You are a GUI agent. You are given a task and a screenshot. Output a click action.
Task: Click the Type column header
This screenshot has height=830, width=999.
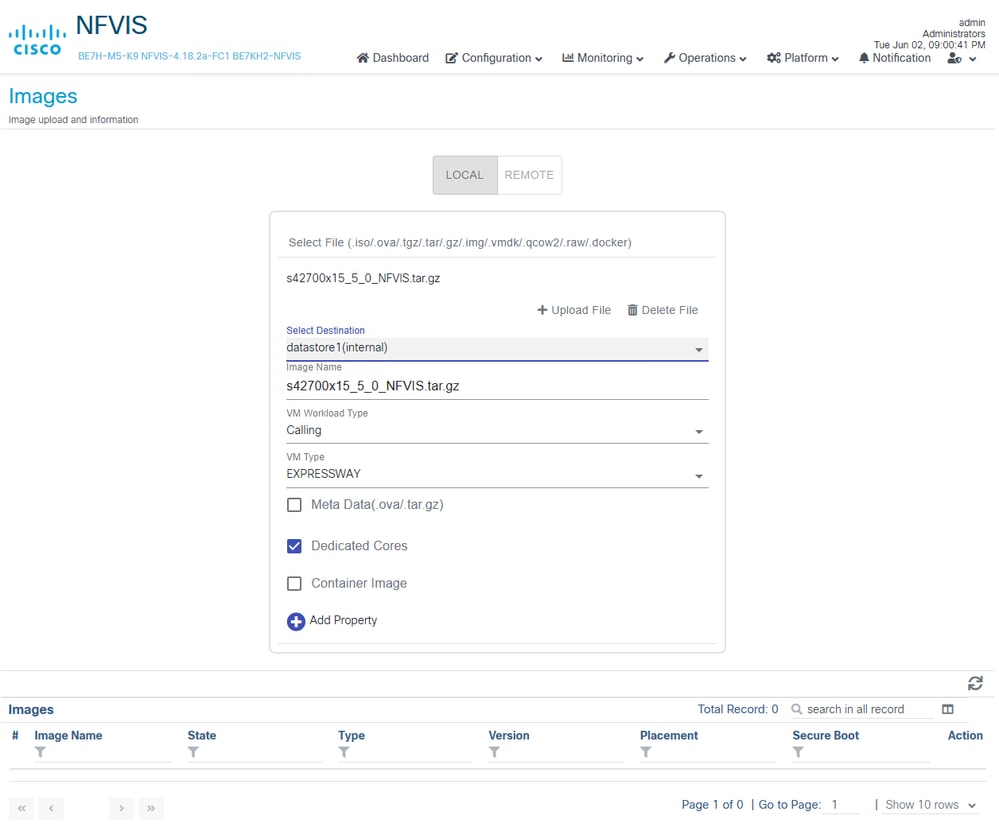tap(352, 736)
